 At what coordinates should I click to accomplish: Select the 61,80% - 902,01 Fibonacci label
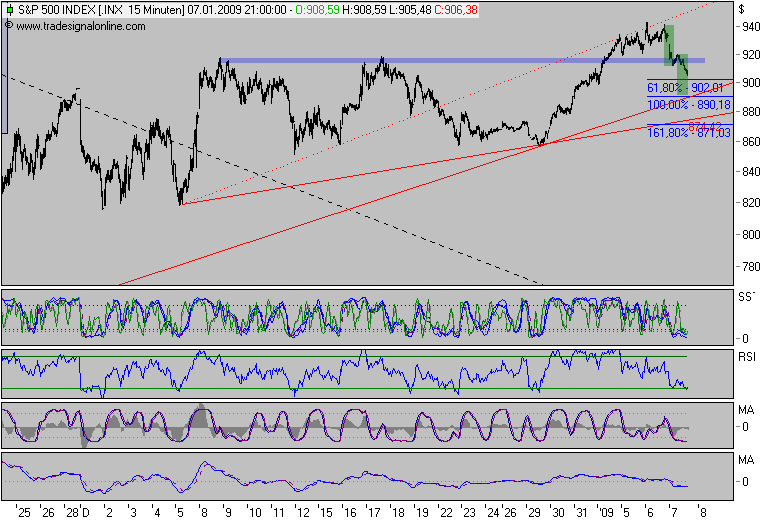[685, 88]
